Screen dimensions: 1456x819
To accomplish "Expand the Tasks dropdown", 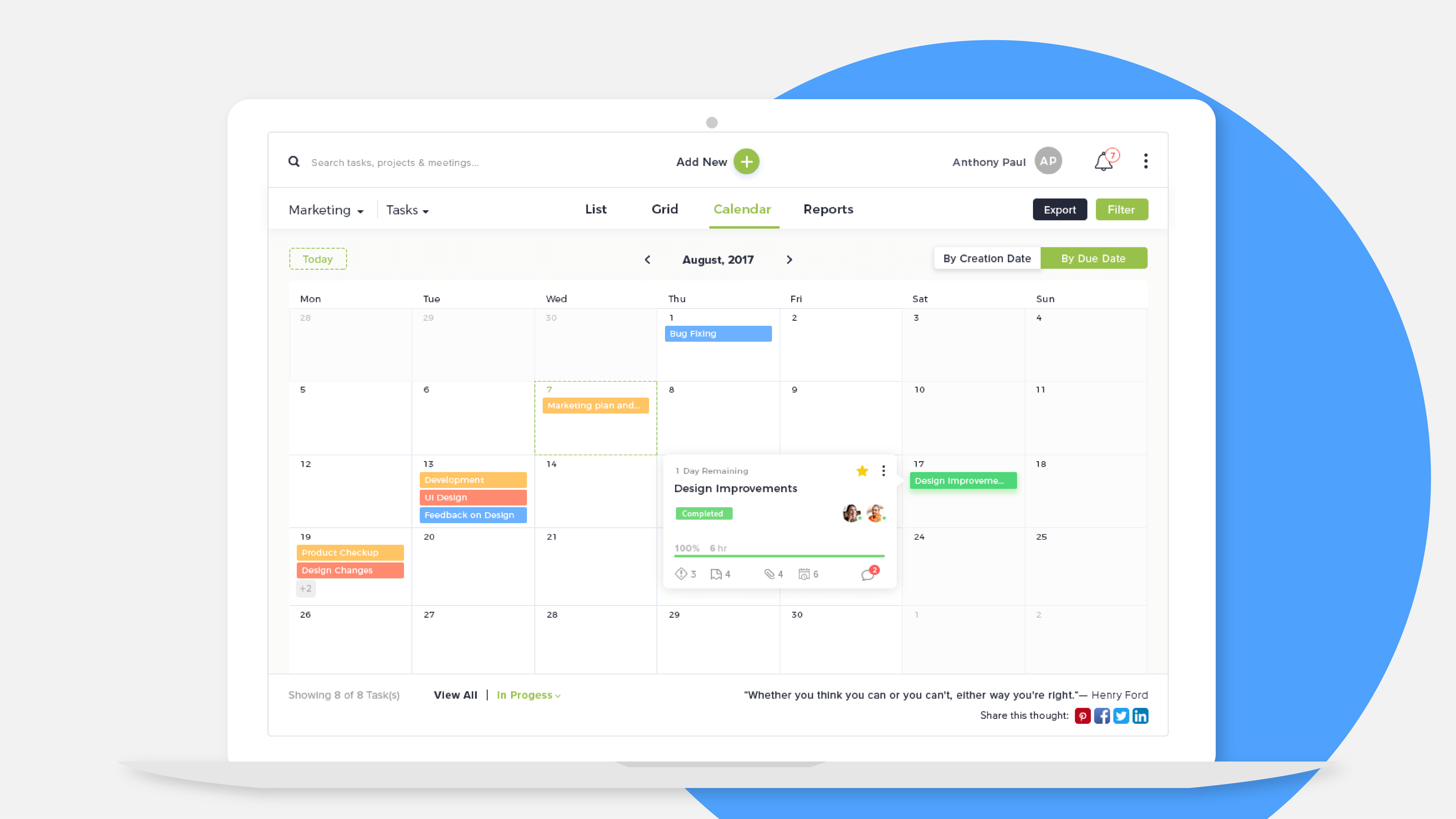I will (x=405, y=210).
